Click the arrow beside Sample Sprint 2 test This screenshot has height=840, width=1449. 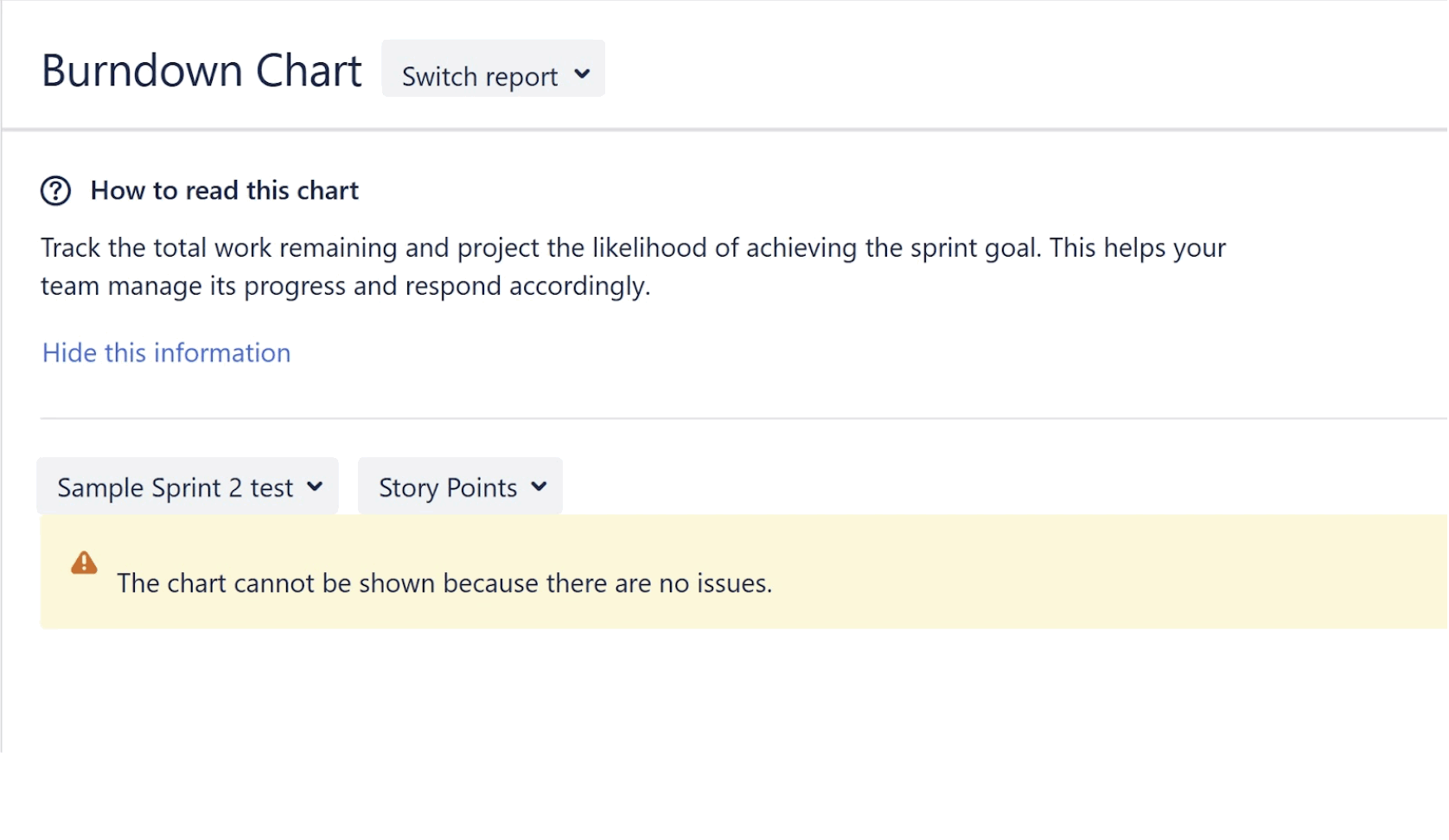point(315,487)
